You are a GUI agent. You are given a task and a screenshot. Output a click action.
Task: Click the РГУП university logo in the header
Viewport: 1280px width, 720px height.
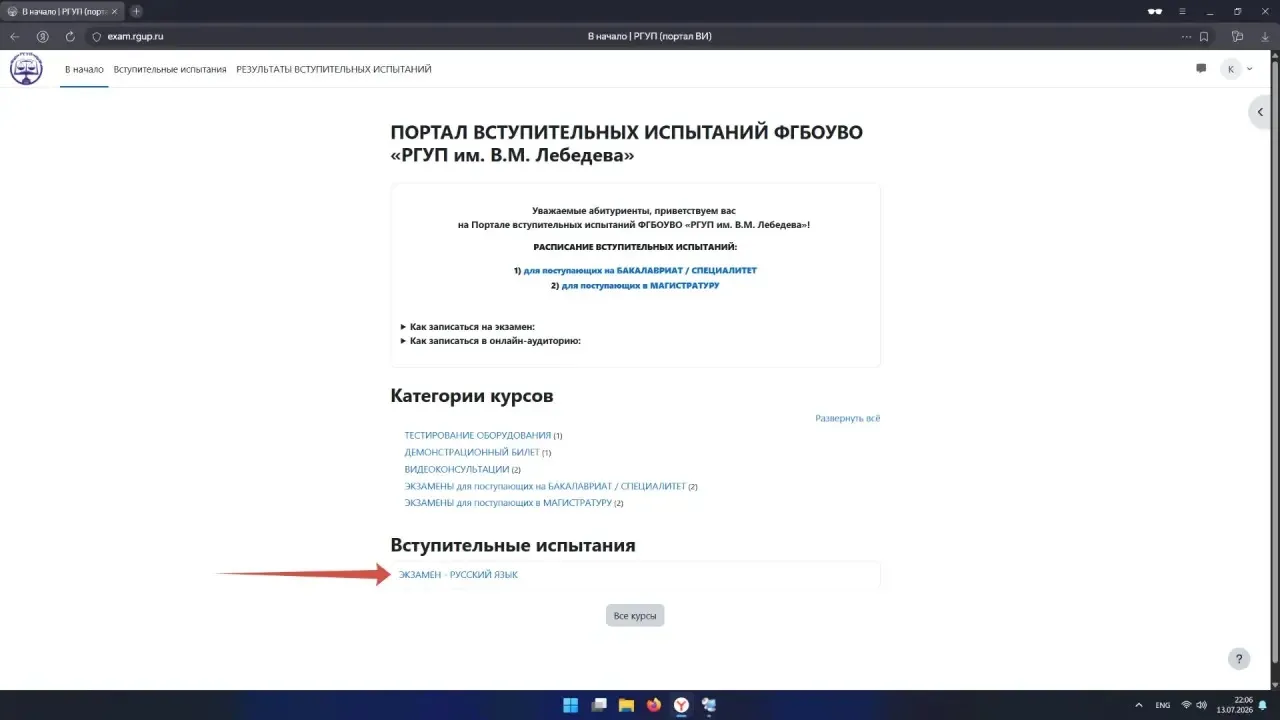[x=26, y=69]
